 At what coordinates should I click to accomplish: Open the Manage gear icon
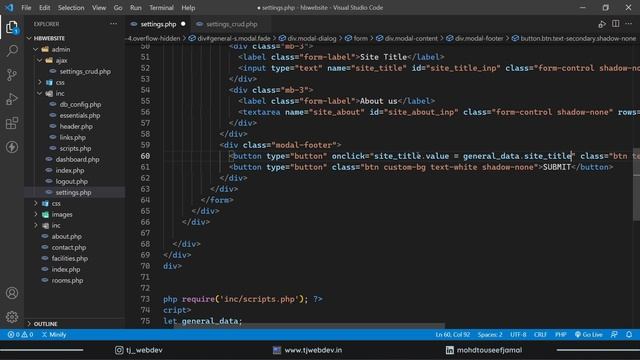[x=12, y=317]
